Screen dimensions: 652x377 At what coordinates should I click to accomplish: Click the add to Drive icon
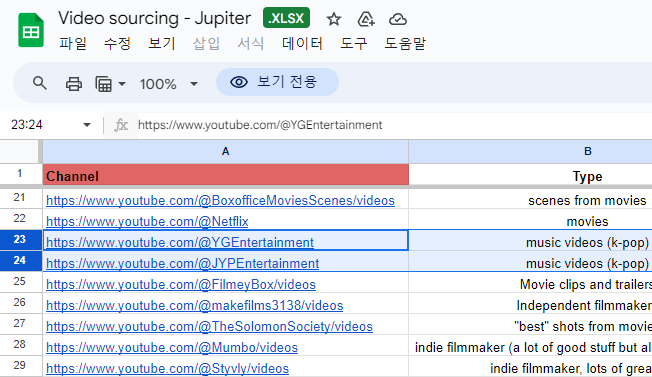coord(366,19)
